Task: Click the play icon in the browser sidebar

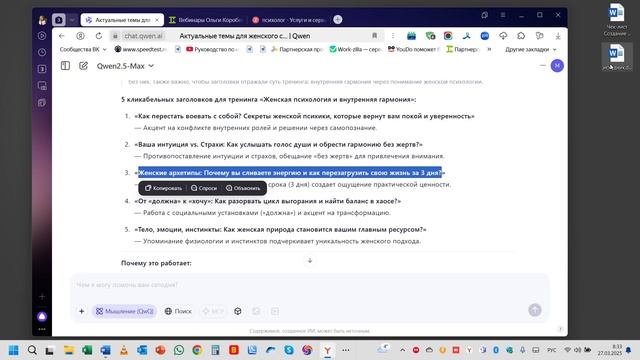Action: 42,36
